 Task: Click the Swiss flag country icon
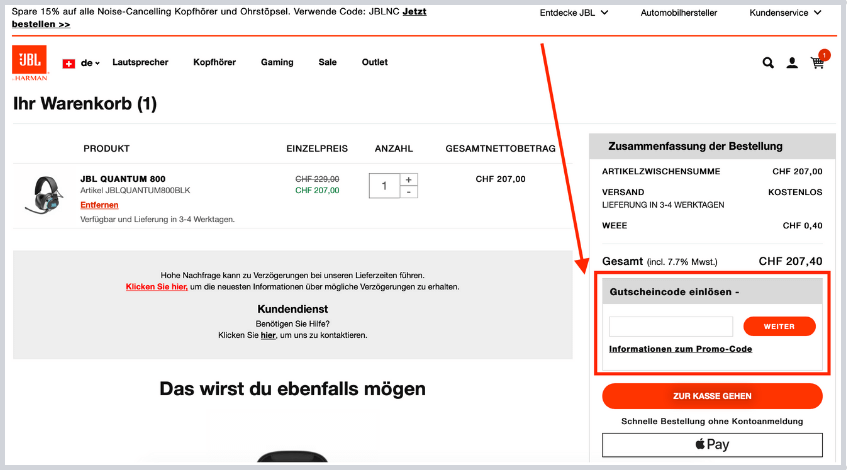[69, 64]
